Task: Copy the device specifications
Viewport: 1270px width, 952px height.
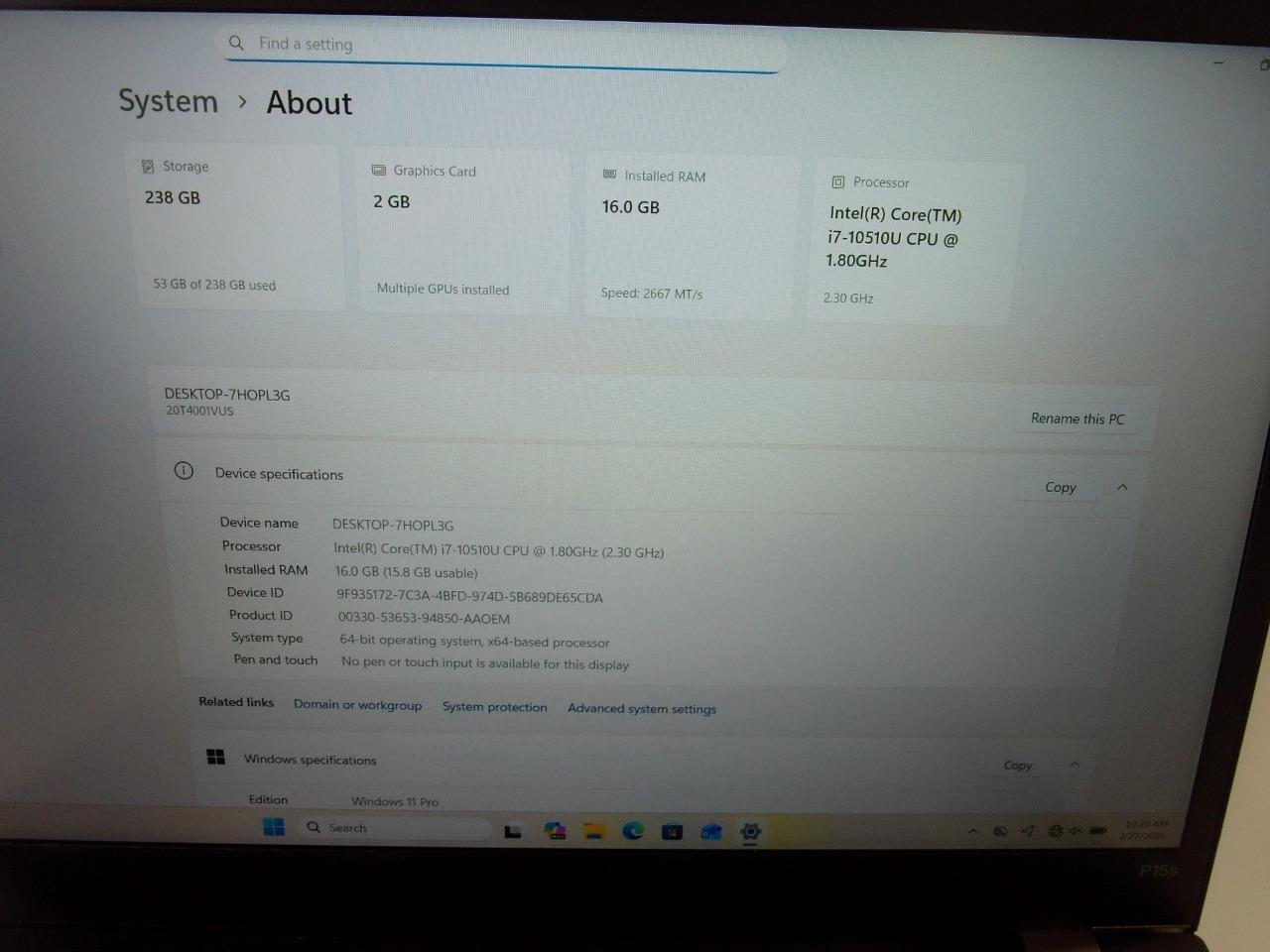Action: coord(1060,487)
